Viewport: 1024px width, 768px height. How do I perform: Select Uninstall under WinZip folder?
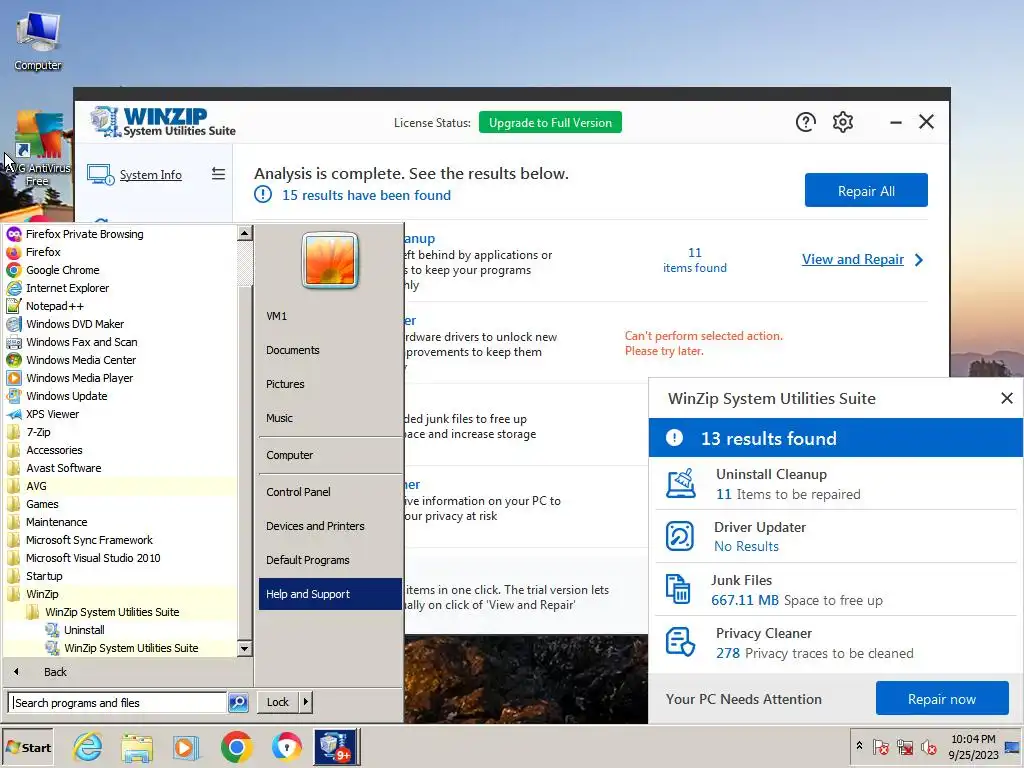coord(84,630)
